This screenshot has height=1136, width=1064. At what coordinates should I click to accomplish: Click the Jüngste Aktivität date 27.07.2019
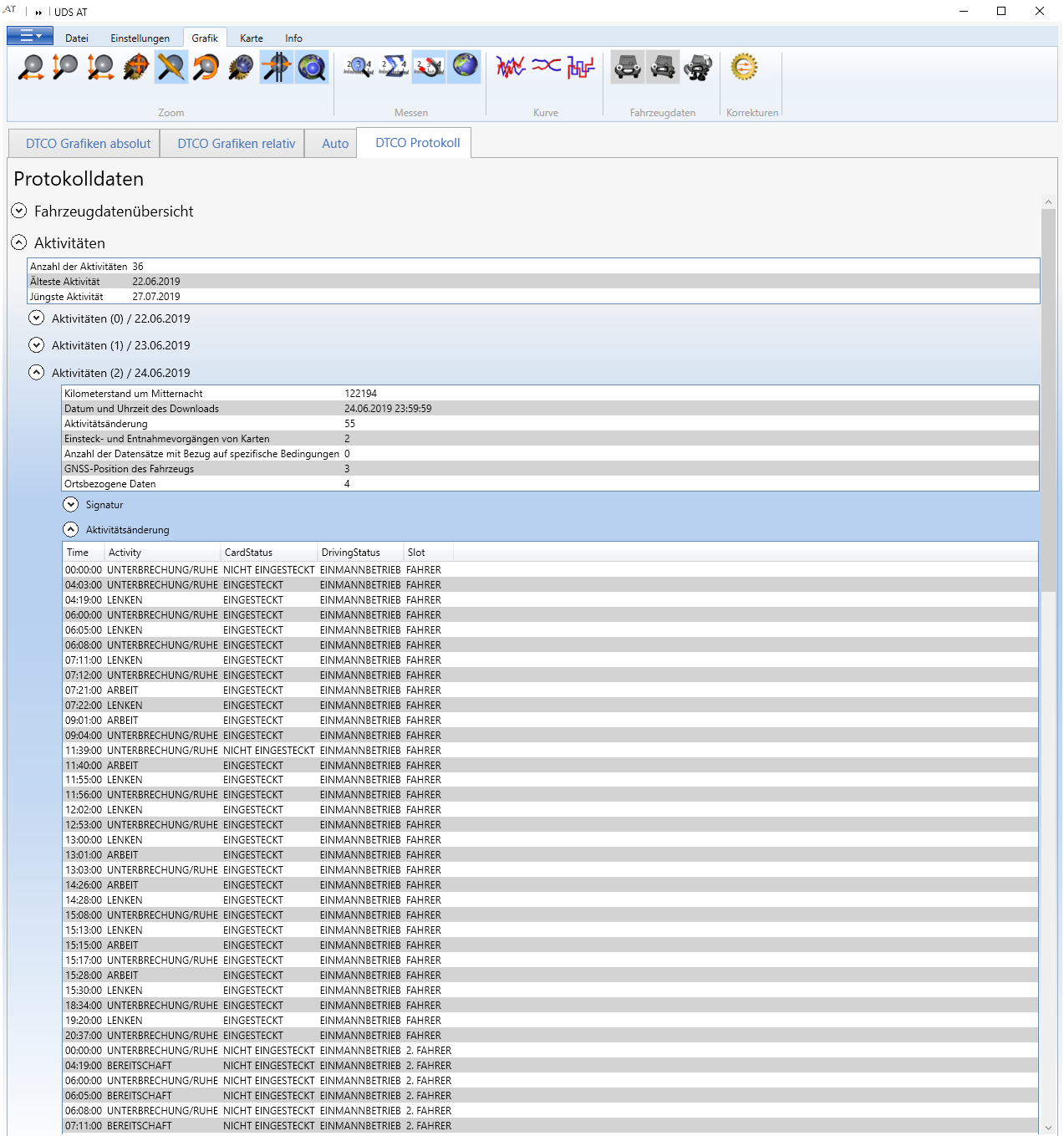156,297
